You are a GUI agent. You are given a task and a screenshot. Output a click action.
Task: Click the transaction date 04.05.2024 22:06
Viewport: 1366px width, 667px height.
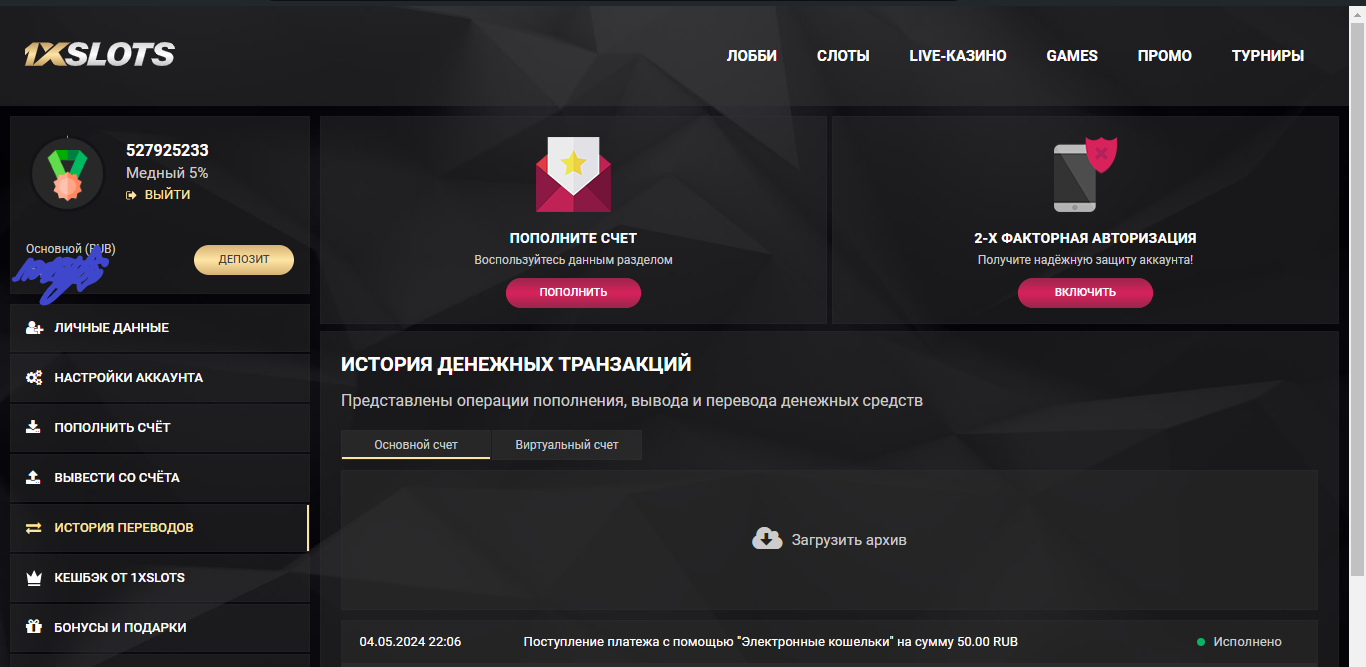tap(410, 642)
